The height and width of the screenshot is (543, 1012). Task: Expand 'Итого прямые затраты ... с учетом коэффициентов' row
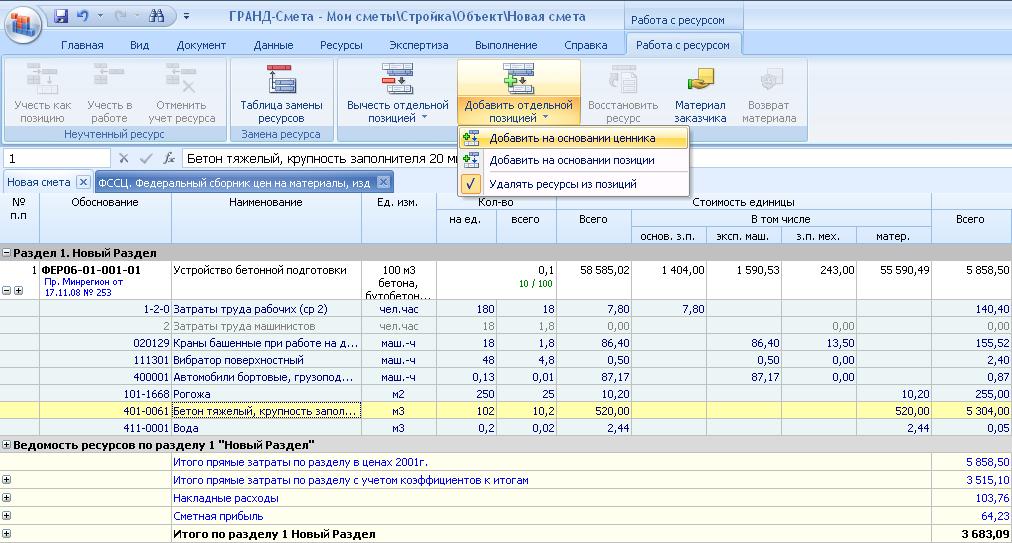click(6, 480)
